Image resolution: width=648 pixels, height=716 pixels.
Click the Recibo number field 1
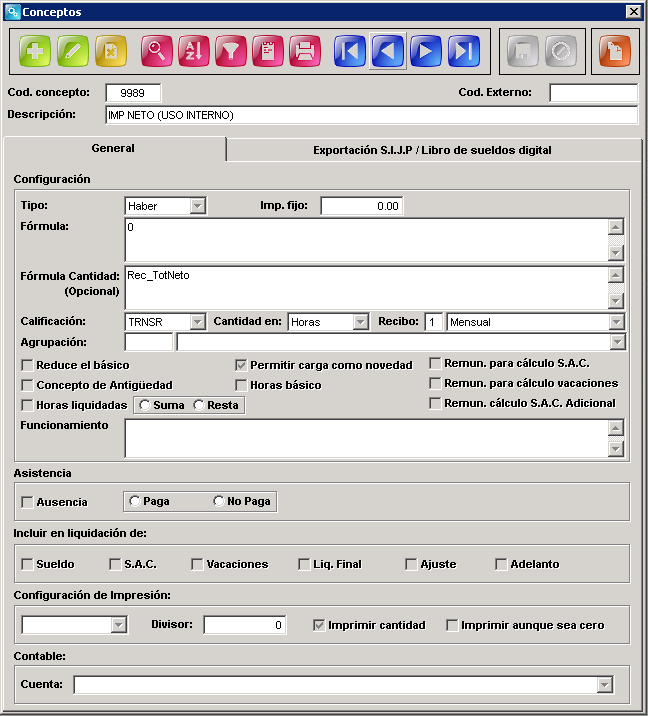(433, 322)
